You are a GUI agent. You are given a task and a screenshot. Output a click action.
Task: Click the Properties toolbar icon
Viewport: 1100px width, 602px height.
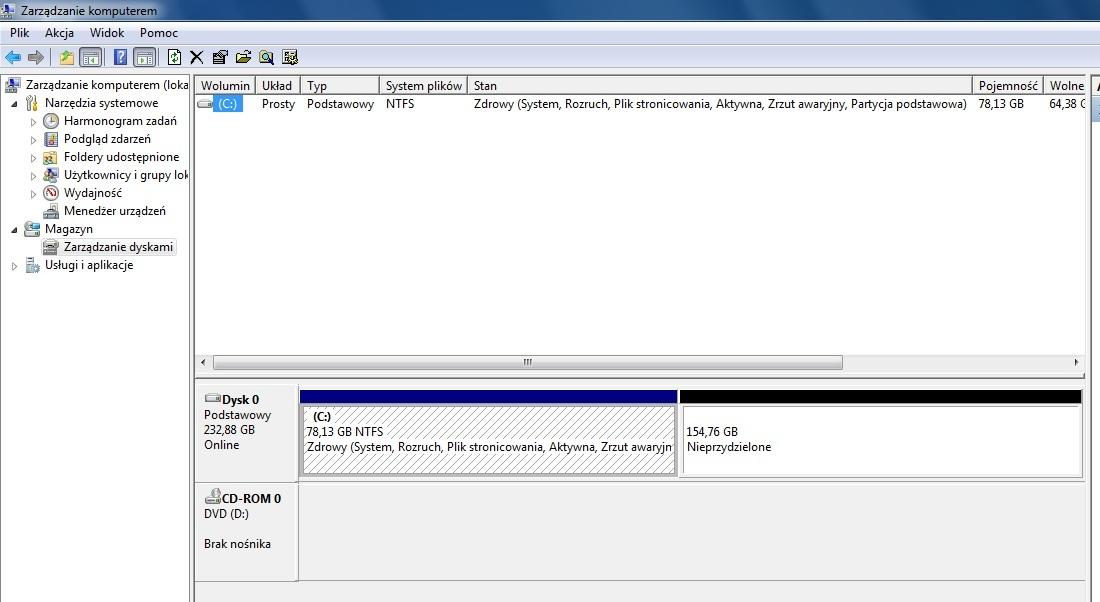[x=220, y=57]
